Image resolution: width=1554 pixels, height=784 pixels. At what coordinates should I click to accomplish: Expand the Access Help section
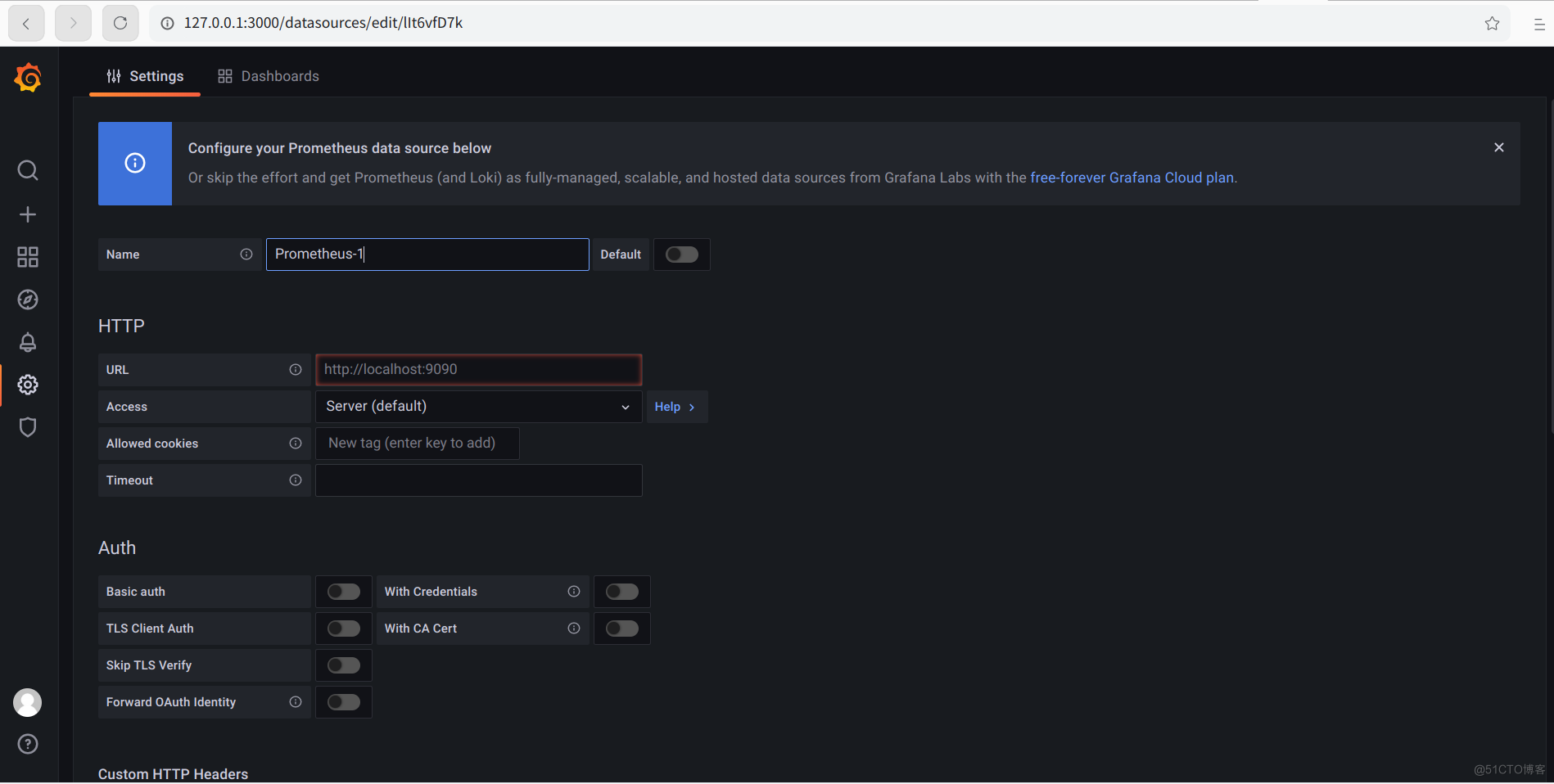676,407
